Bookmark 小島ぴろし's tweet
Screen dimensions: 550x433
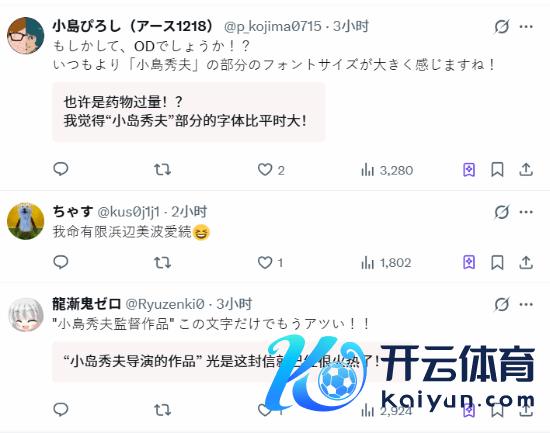point(497,170)
